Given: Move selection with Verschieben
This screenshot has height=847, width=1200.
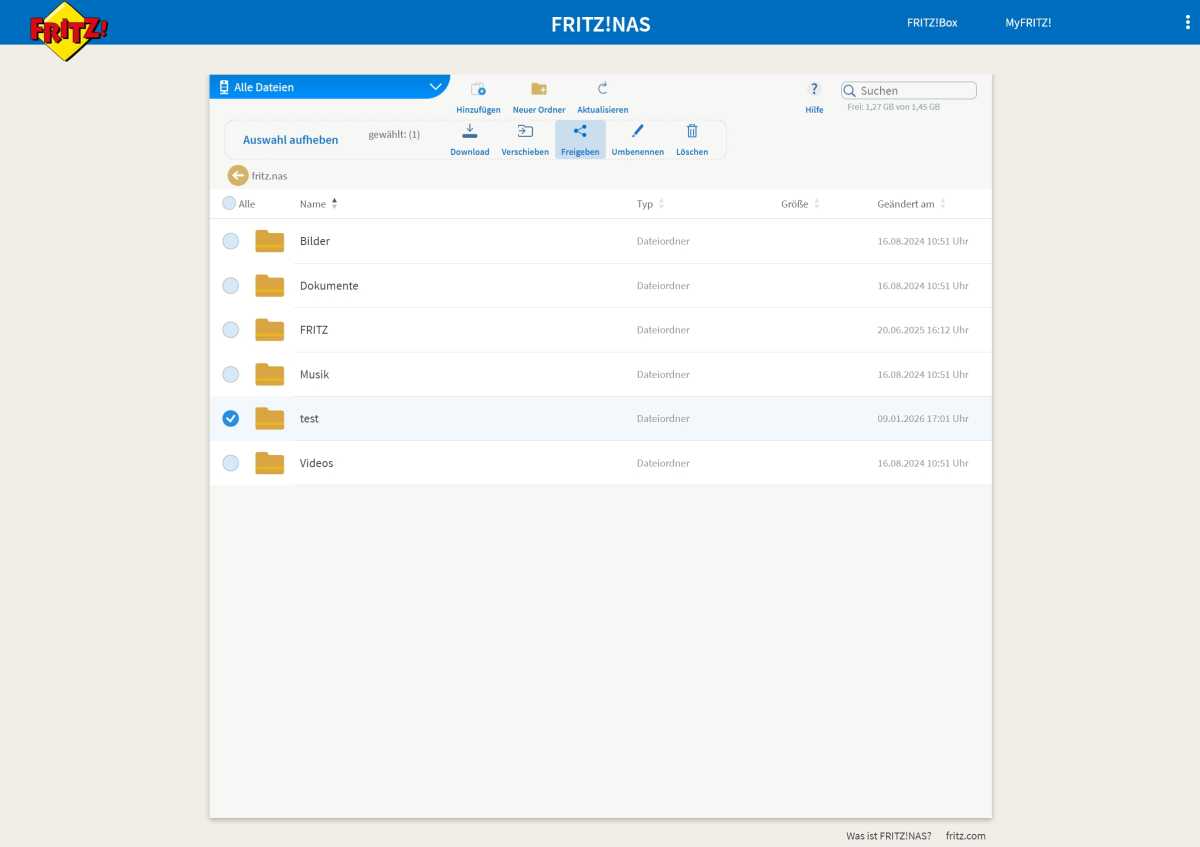Looking at the screenshot, I should pos(525,140).
